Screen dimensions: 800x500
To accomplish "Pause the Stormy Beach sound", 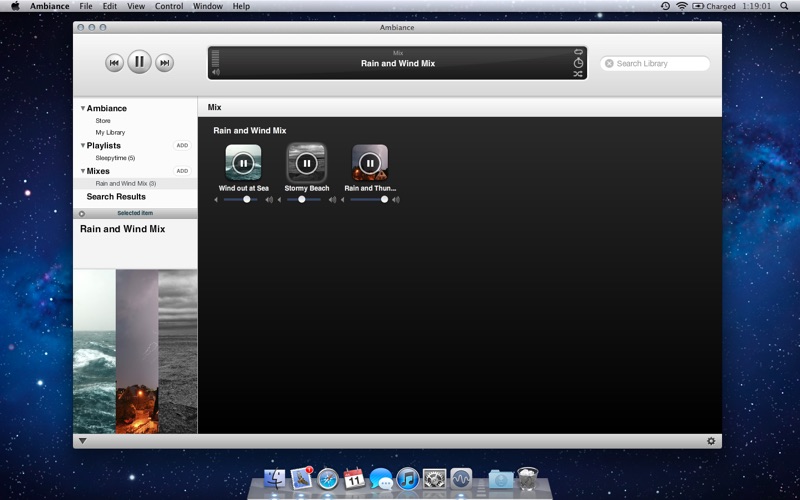I will click(306, 162).
